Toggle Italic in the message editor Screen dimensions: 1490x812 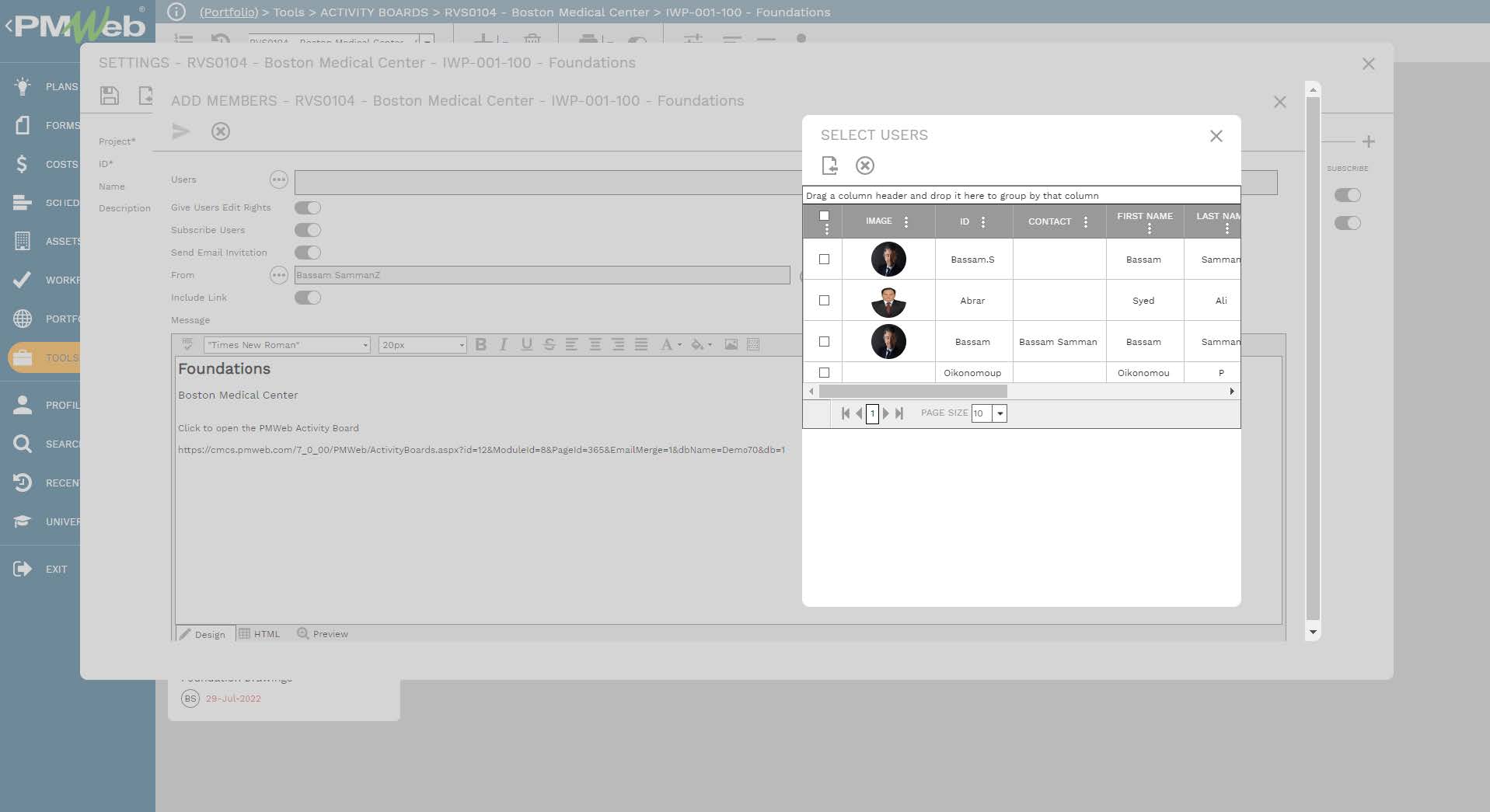(x=504, y=344)
